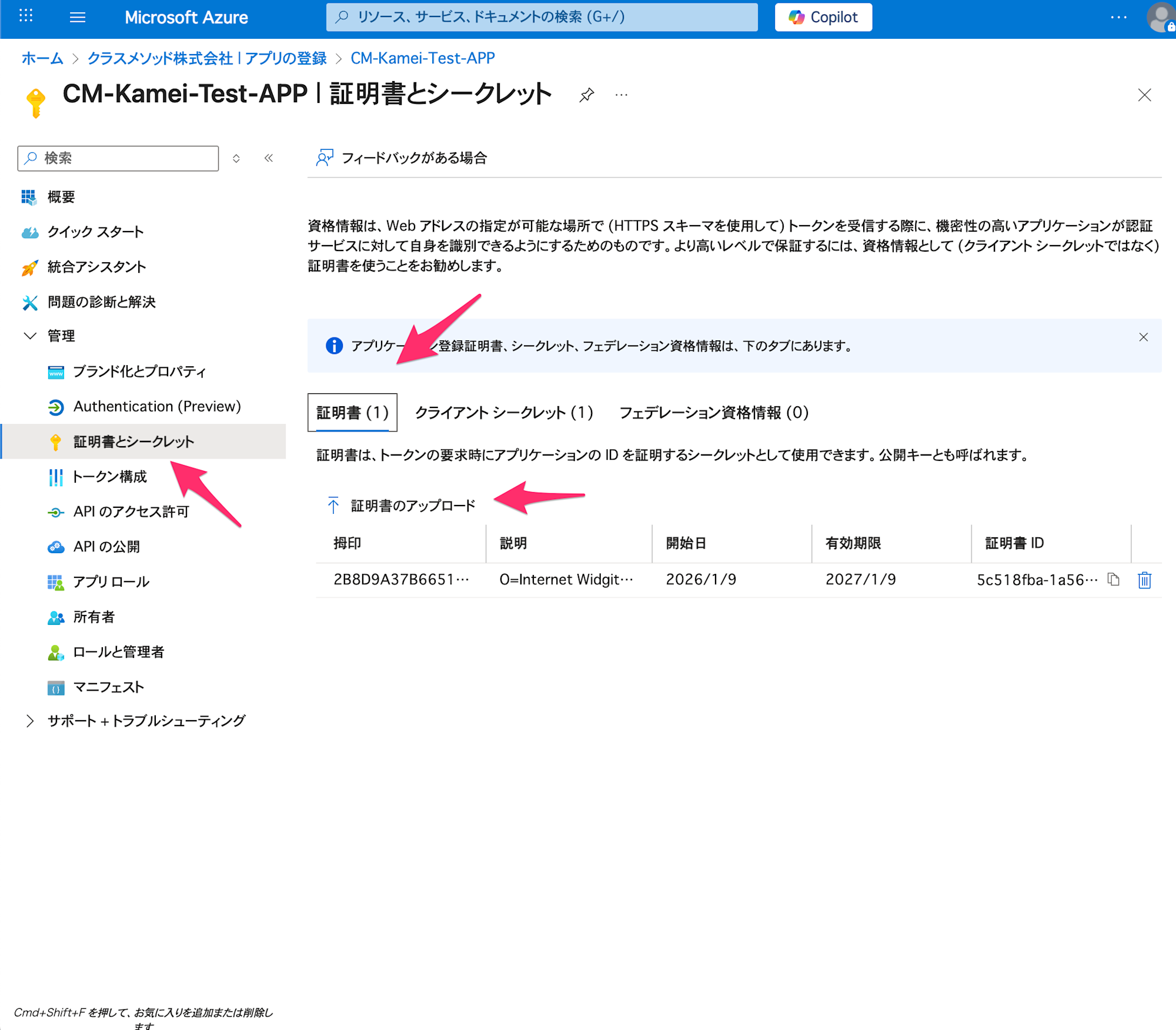
Task: Open the Azure portal hamburger menu
Action: click(x=78, y=17)
